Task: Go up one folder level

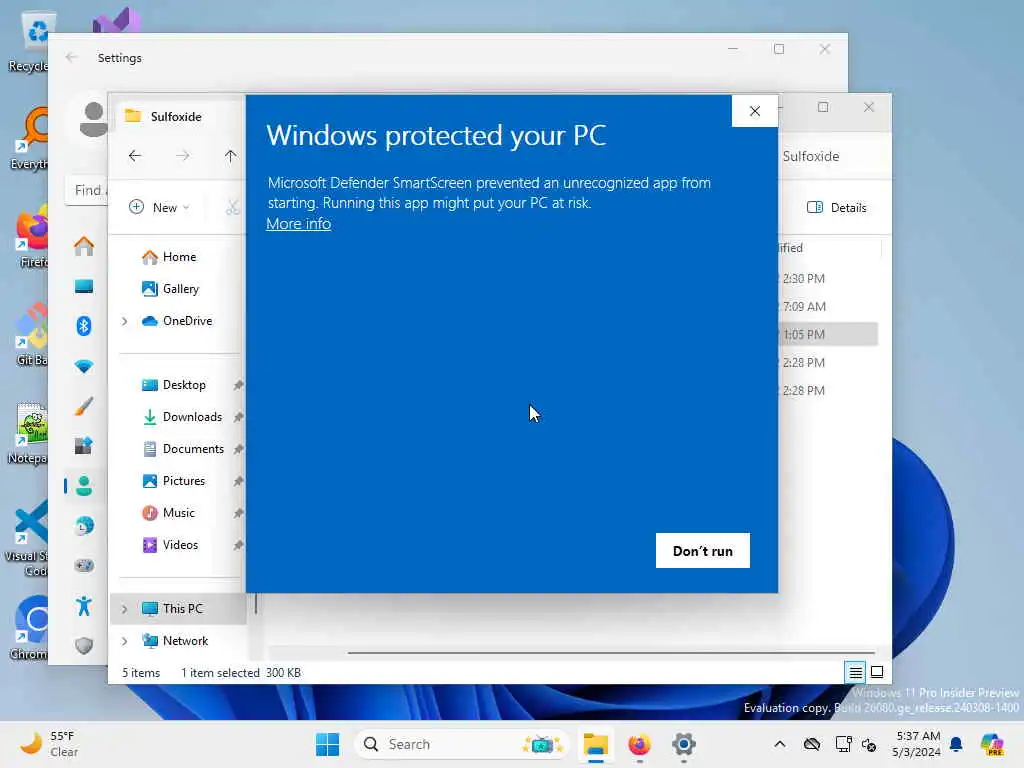Action: click(231, 156)
